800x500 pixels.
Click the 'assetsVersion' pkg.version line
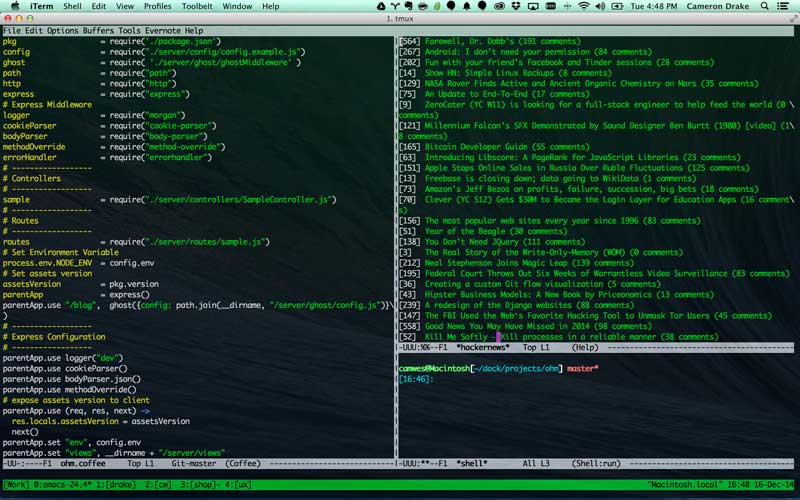pyautogui.click(x=81, y=284)
